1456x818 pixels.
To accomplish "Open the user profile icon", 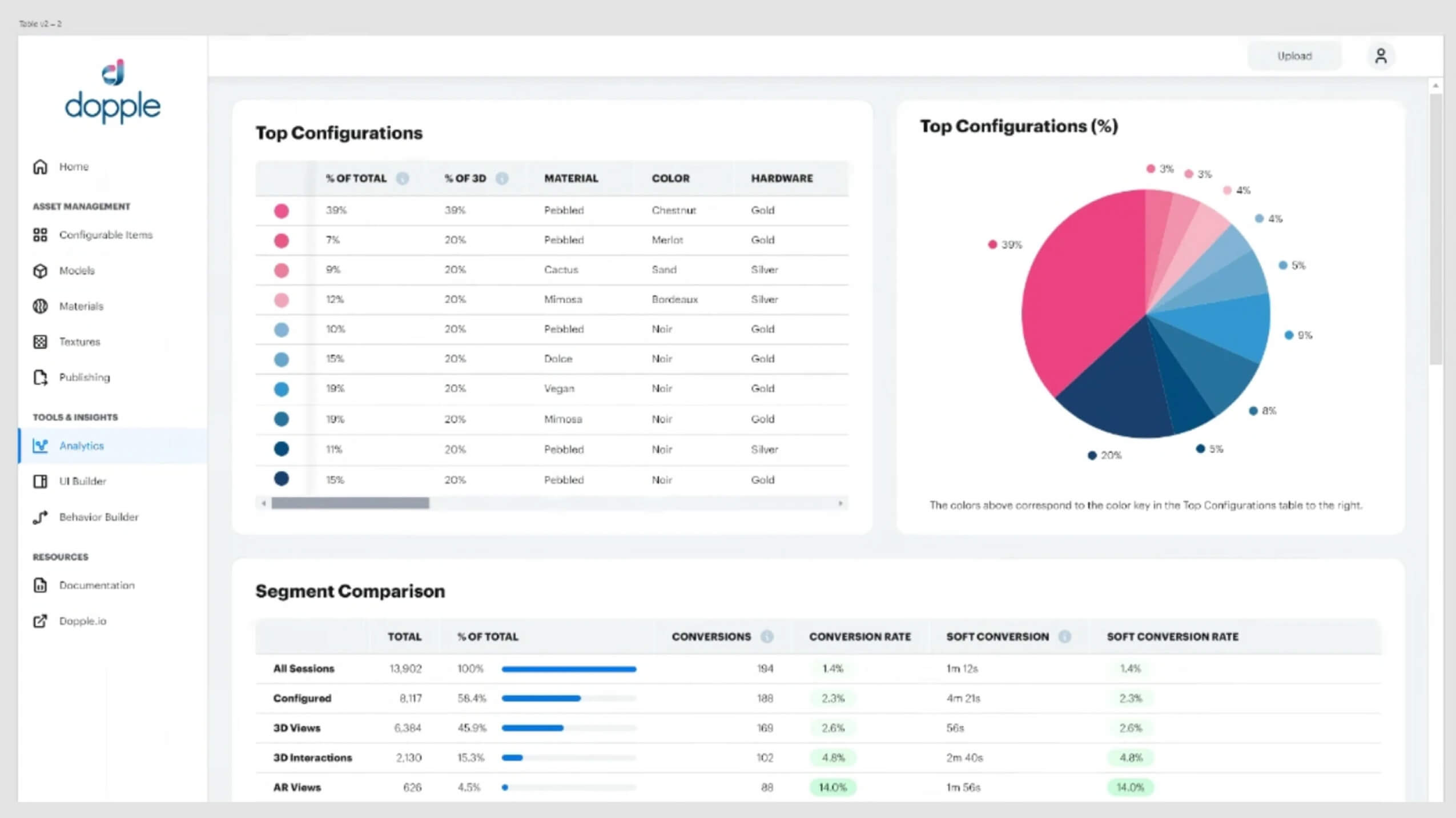I will click(x=1381, y=56).
